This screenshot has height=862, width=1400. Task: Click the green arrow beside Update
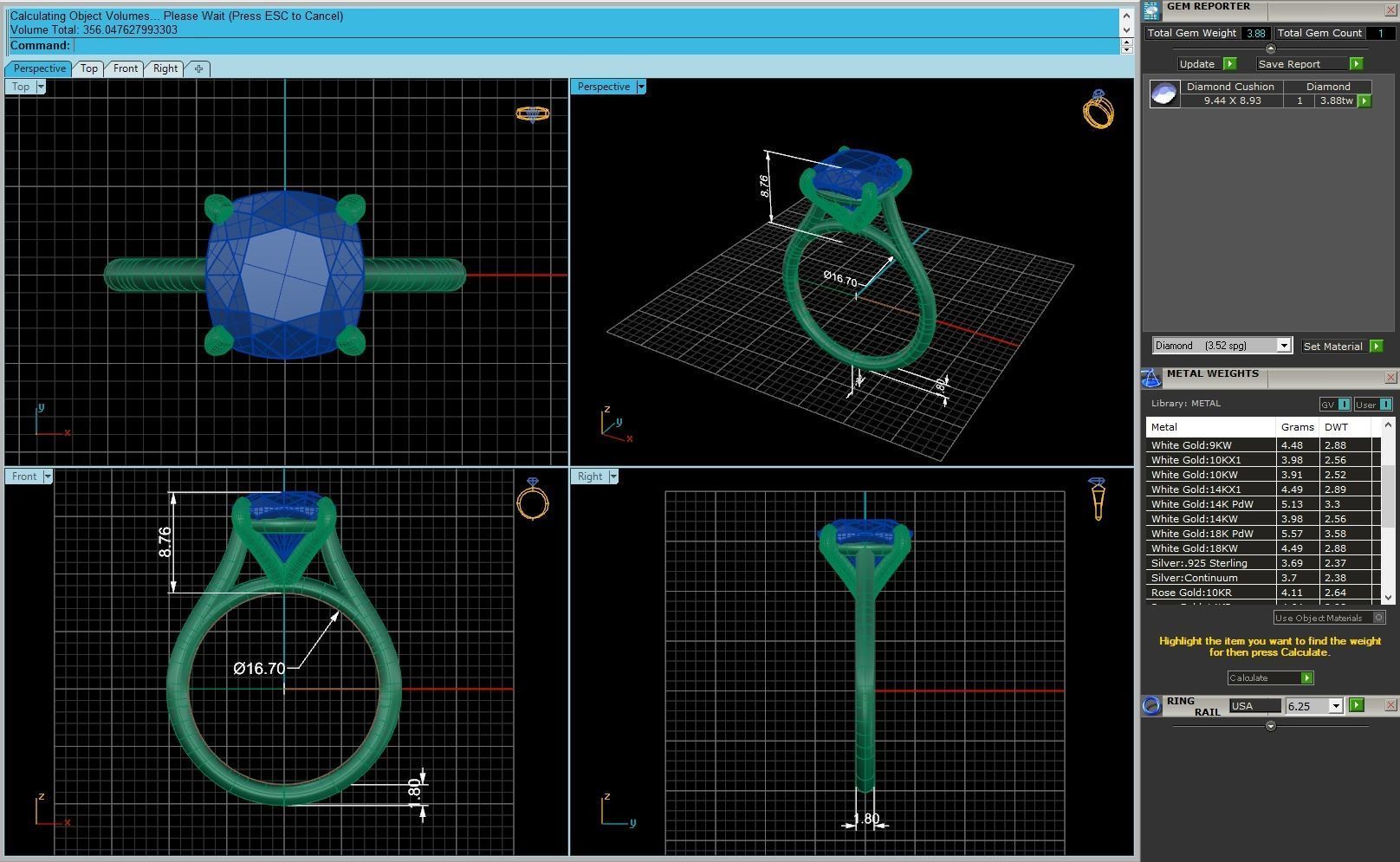click(x=1229, y=64)
